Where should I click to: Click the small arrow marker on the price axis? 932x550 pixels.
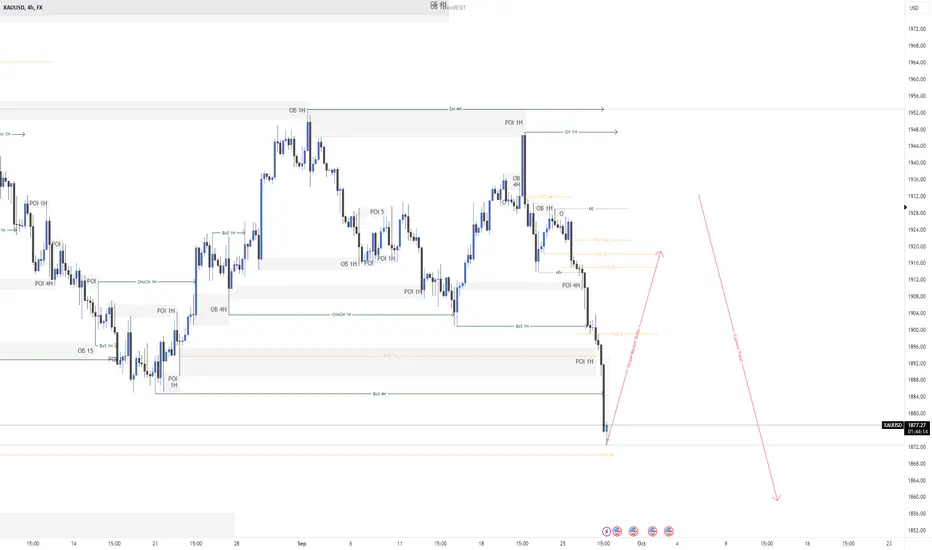(x=905, y=208)
